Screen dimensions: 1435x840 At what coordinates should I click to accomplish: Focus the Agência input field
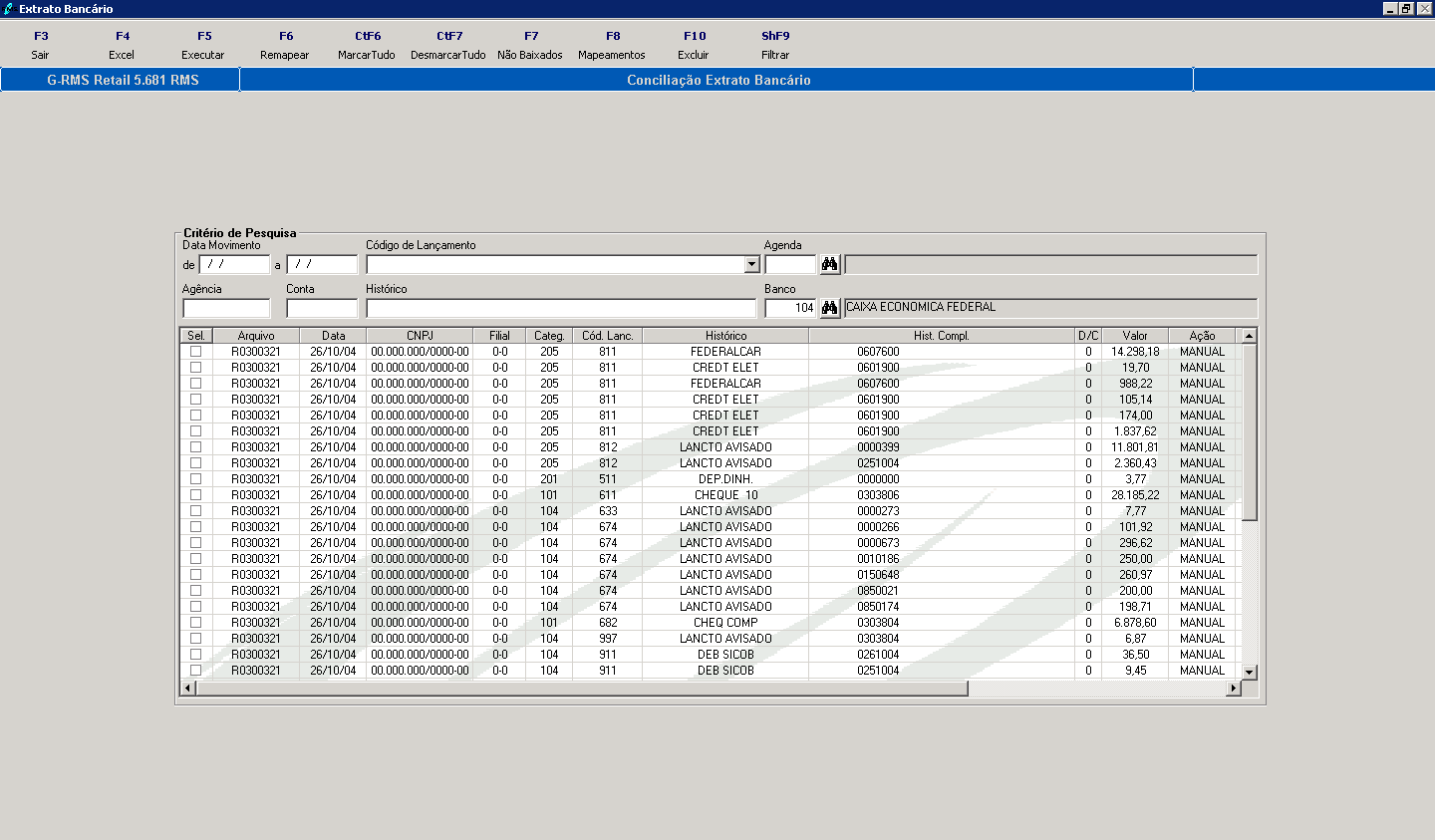pos(226,308)
